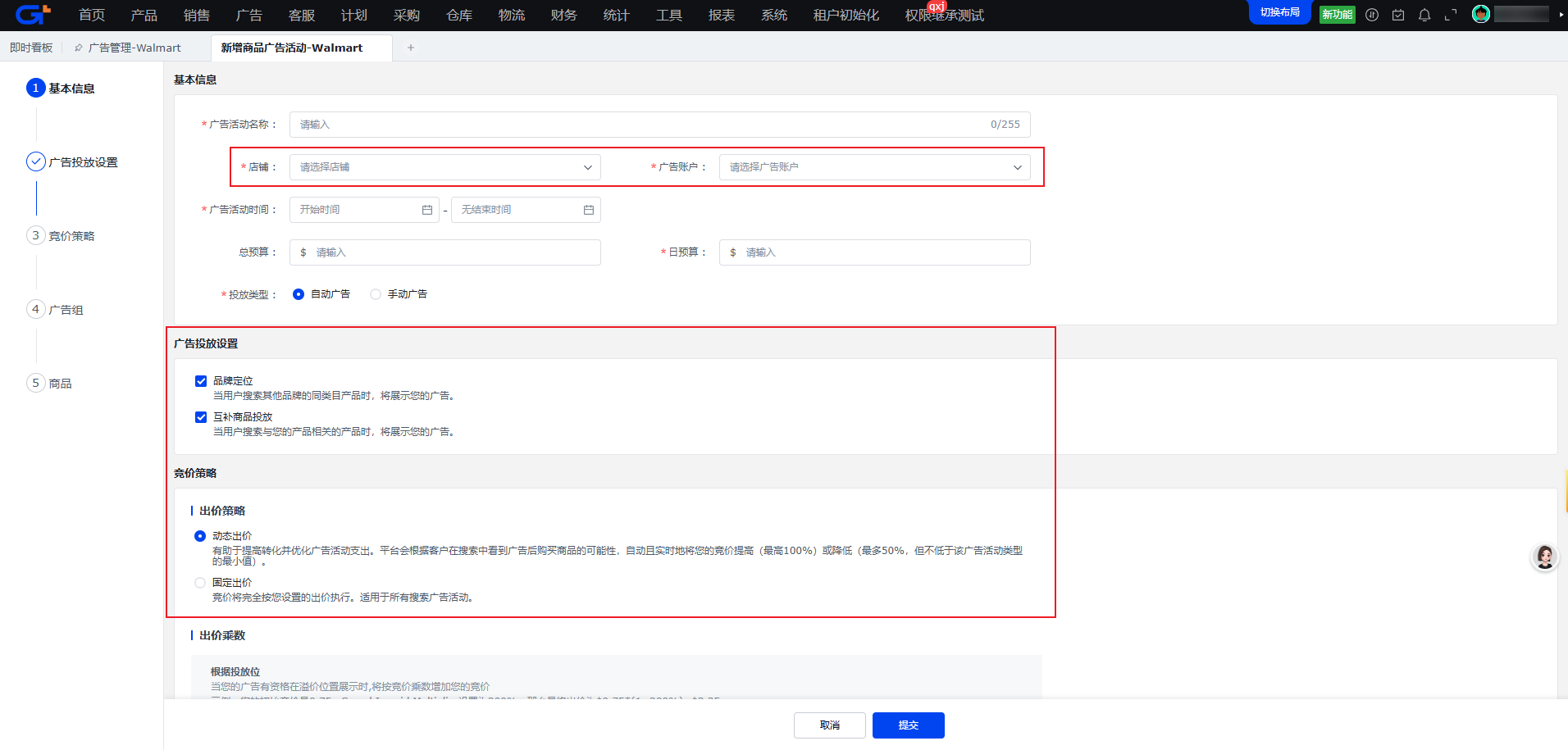
Task: Open 采购 menu
Action: click(407, 15)
